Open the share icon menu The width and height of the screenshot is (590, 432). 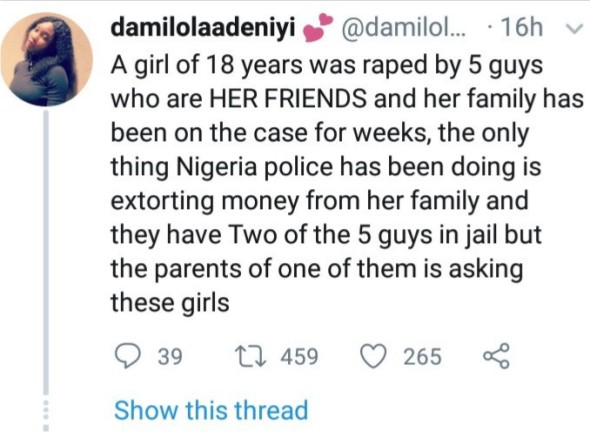coord(496,356)
